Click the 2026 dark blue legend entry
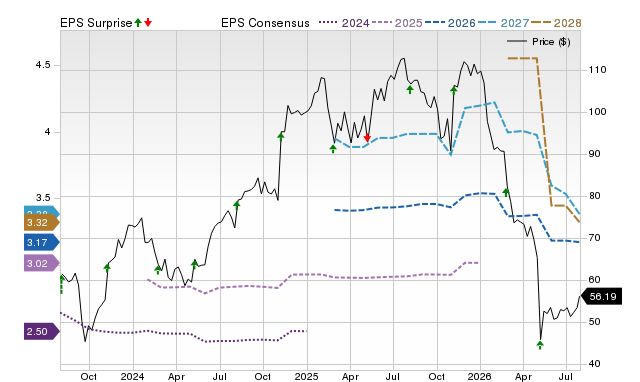 (x=450, y=23)
